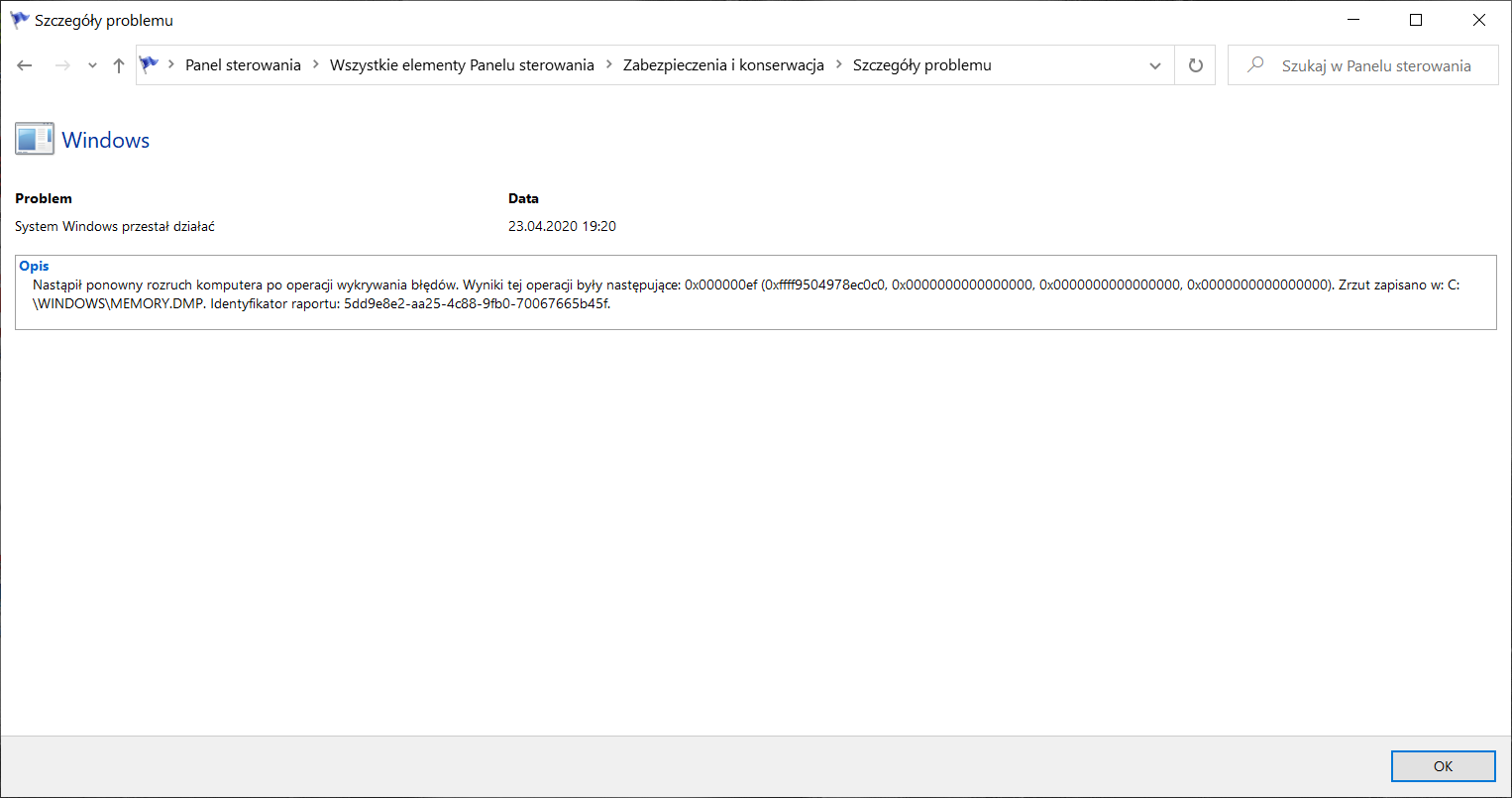Click the Windows program icon
This screenshot has height=798, width=1512.
pos(35,140)
